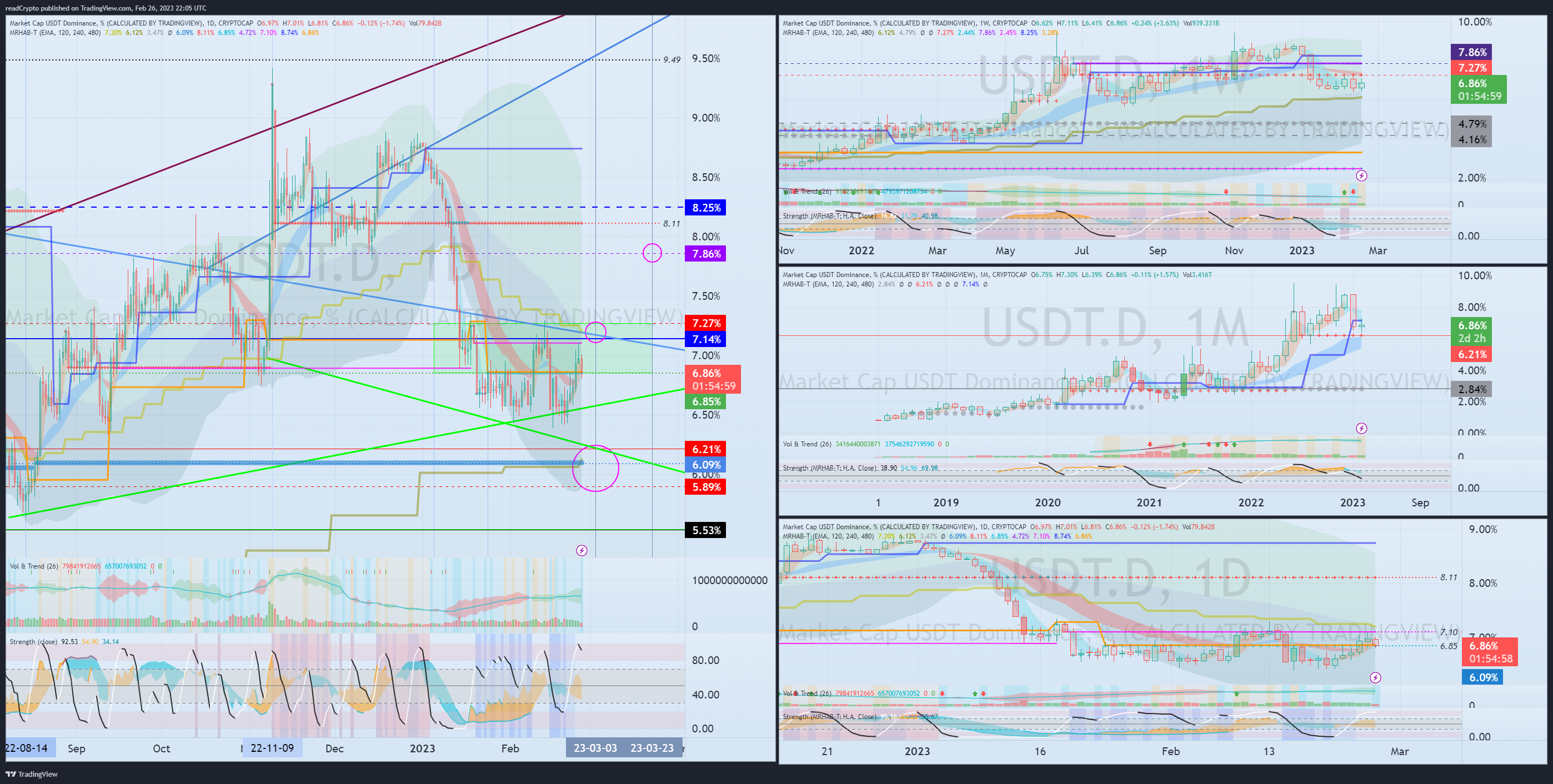Click the 8.11 line label on bottom-right chart

[1449, 577]
